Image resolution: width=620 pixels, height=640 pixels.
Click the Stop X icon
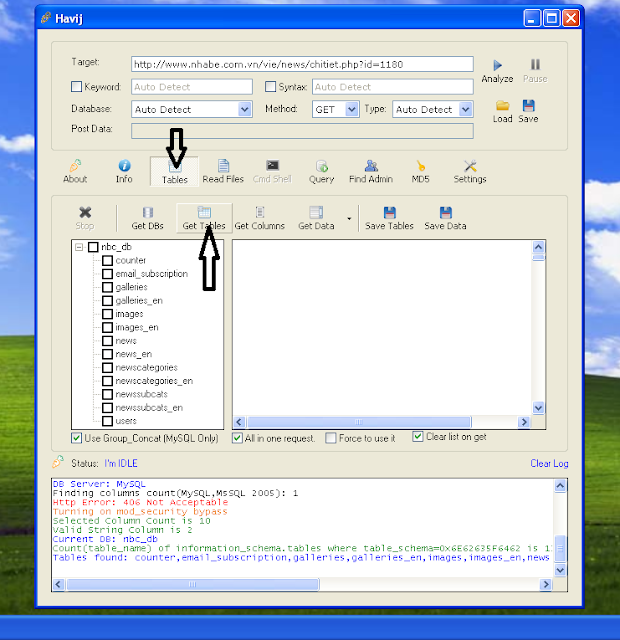(x=85, y=212)
